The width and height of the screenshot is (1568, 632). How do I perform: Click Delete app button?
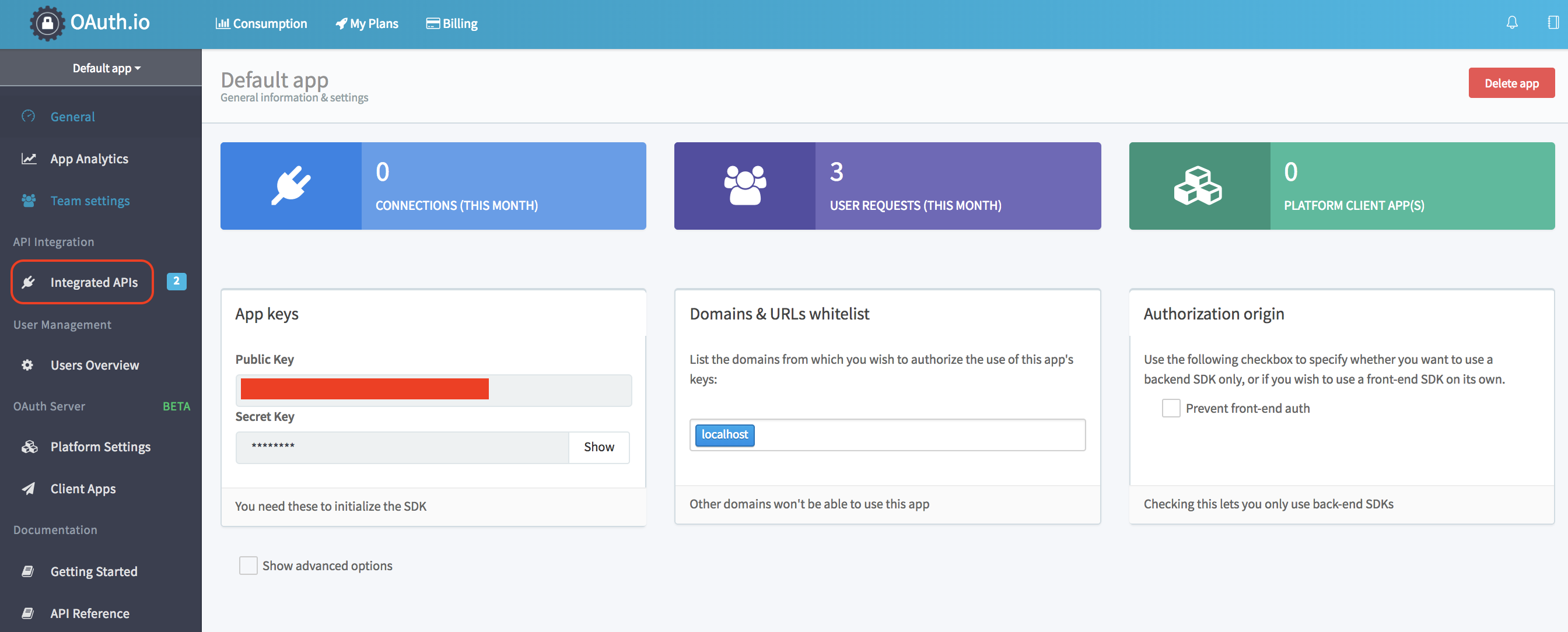coord(1511,83)
